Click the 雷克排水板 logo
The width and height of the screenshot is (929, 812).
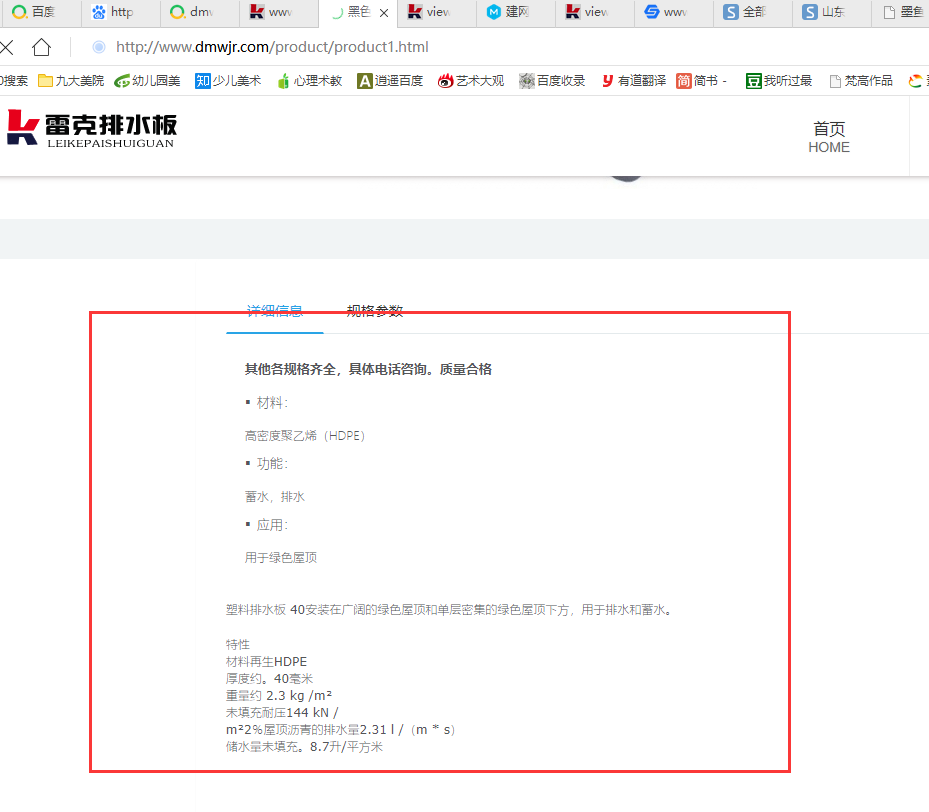(92, 128)
